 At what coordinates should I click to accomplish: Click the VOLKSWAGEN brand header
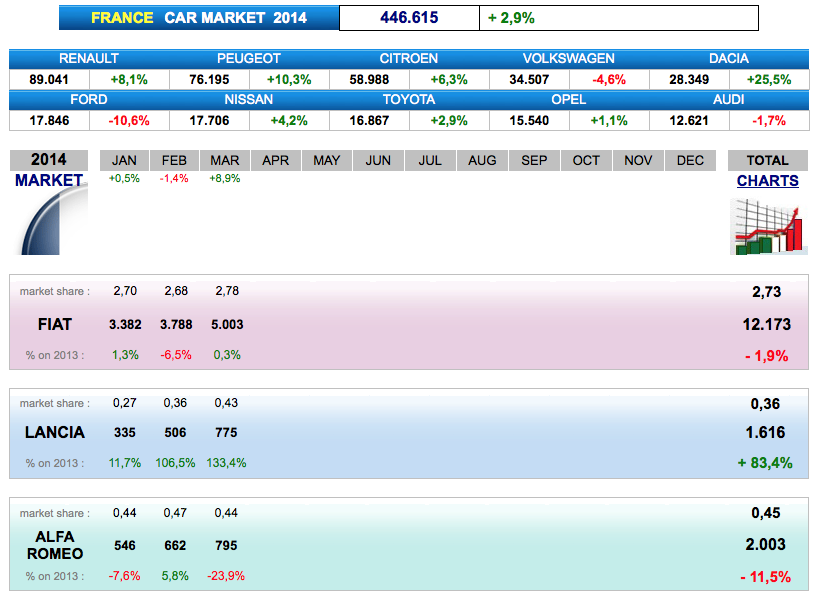[x=568, y=59]
